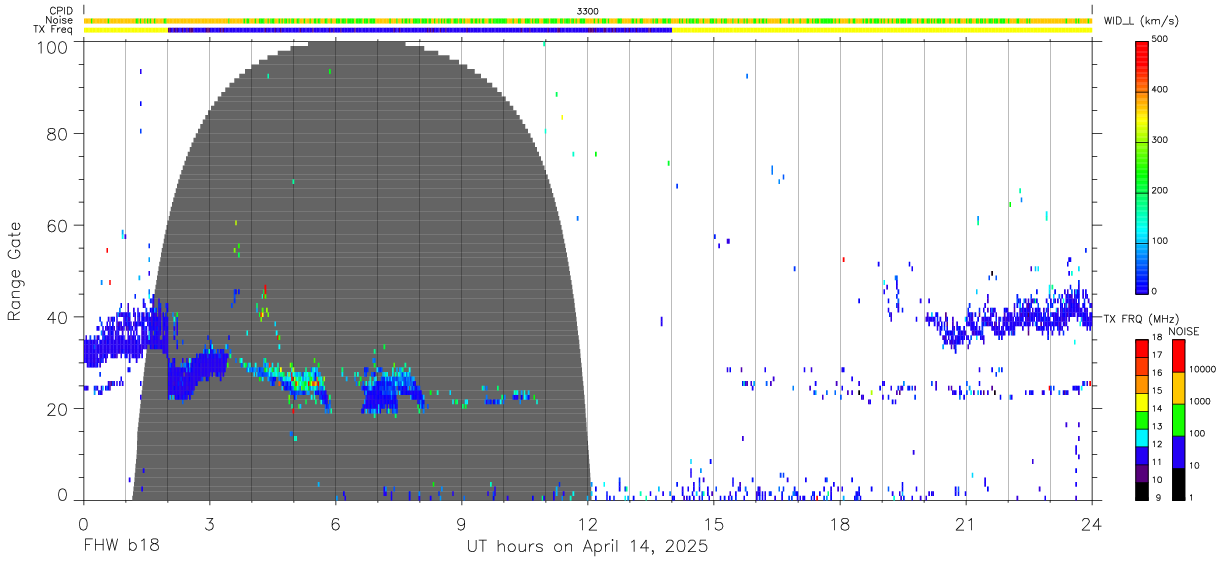Click the NOISE color bar
The image size is (1228, 567).
[1178, 419]
